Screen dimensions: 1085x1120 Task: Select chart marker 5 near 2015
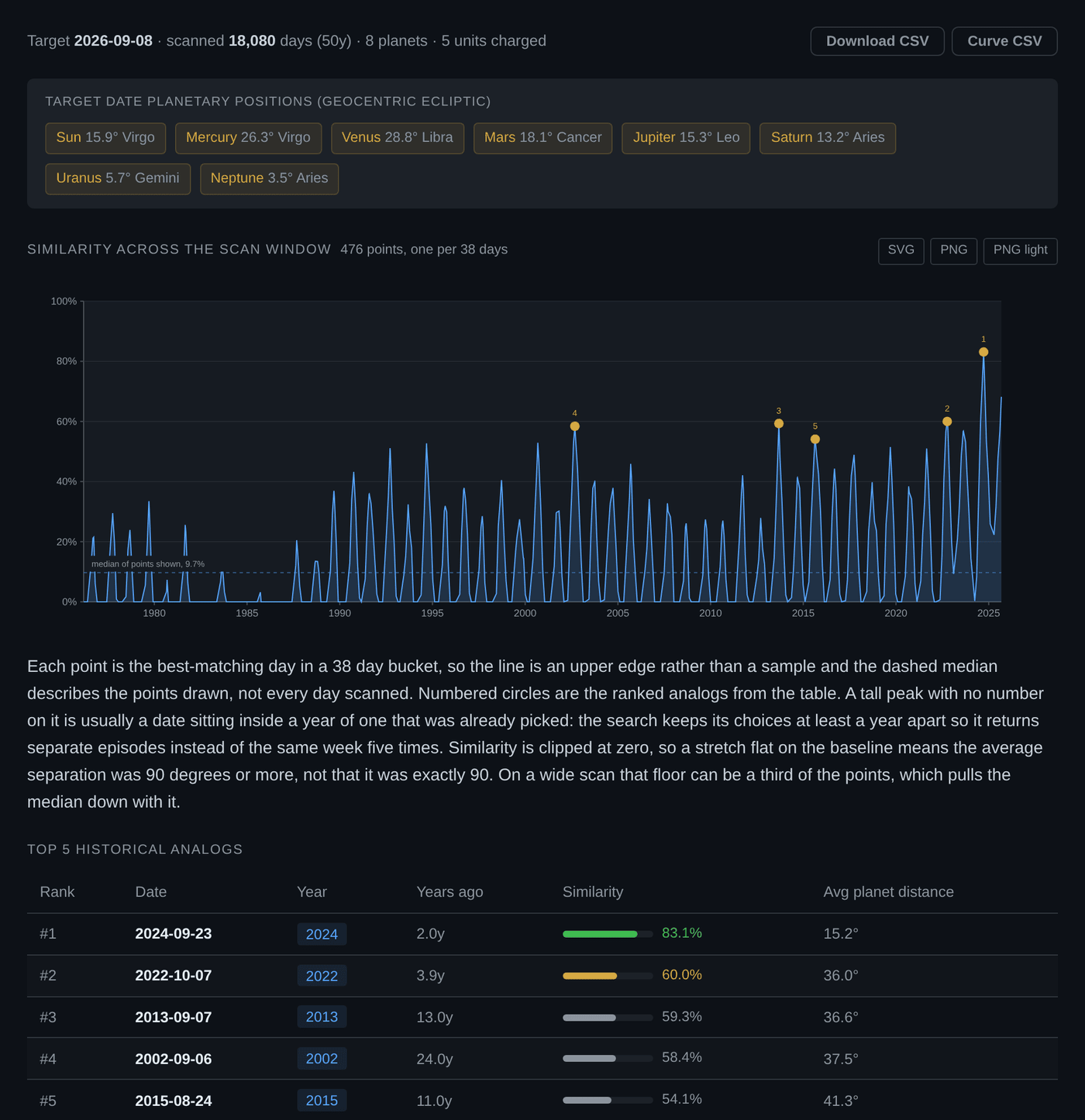pos(815,439)
